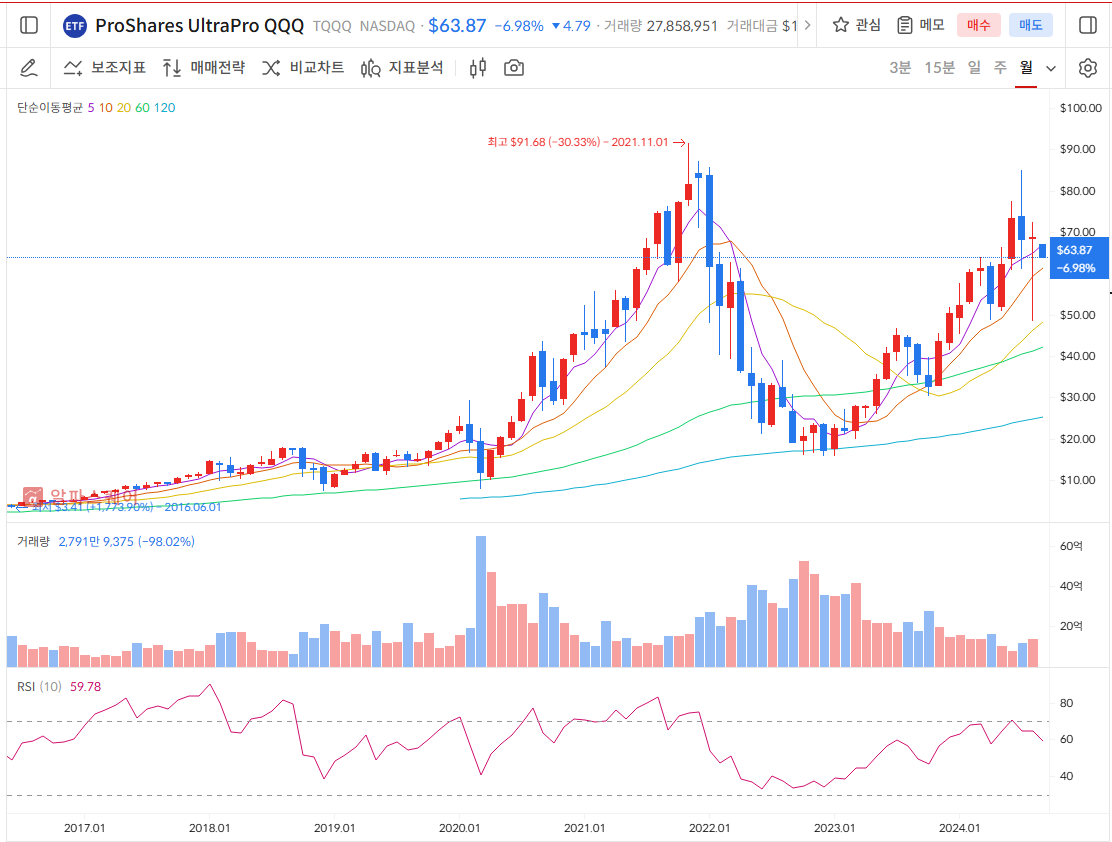Open 지표분석 indicator analysis

pyautogui.click(x=402, y=68)
